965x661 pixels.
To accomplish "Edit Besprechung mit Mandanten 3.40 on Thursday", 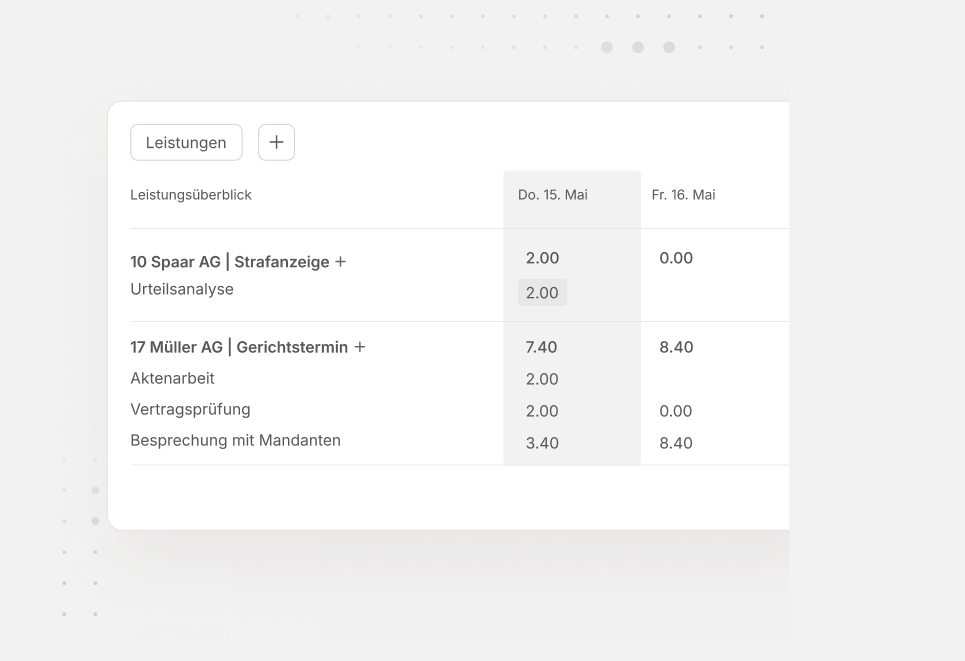I will tap(542, 443).
